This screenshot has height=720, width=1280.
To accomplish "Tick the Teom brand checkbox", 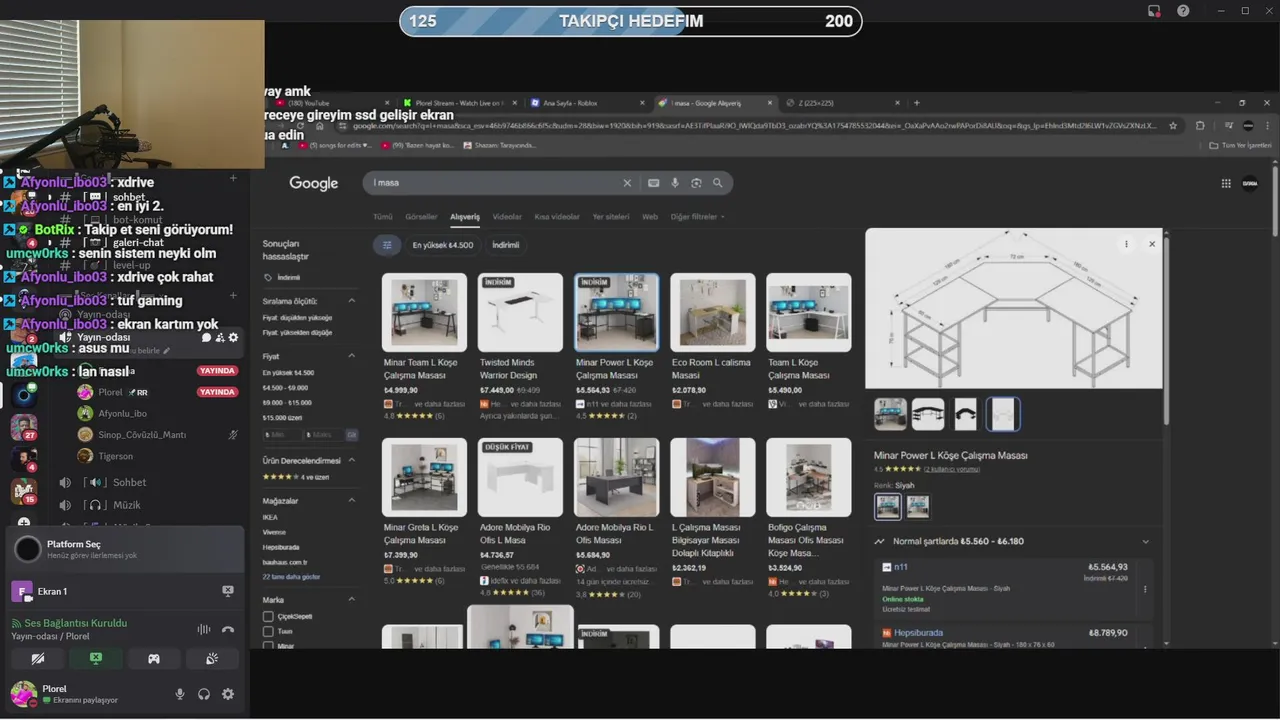I will (268, 631).
